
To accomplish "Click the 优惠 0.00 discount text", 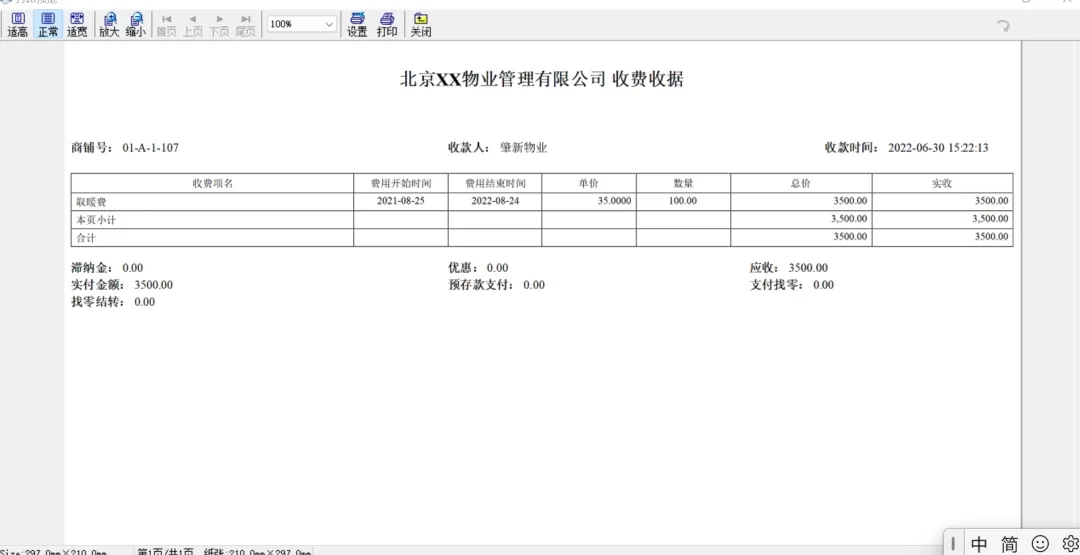I will 478,268.
